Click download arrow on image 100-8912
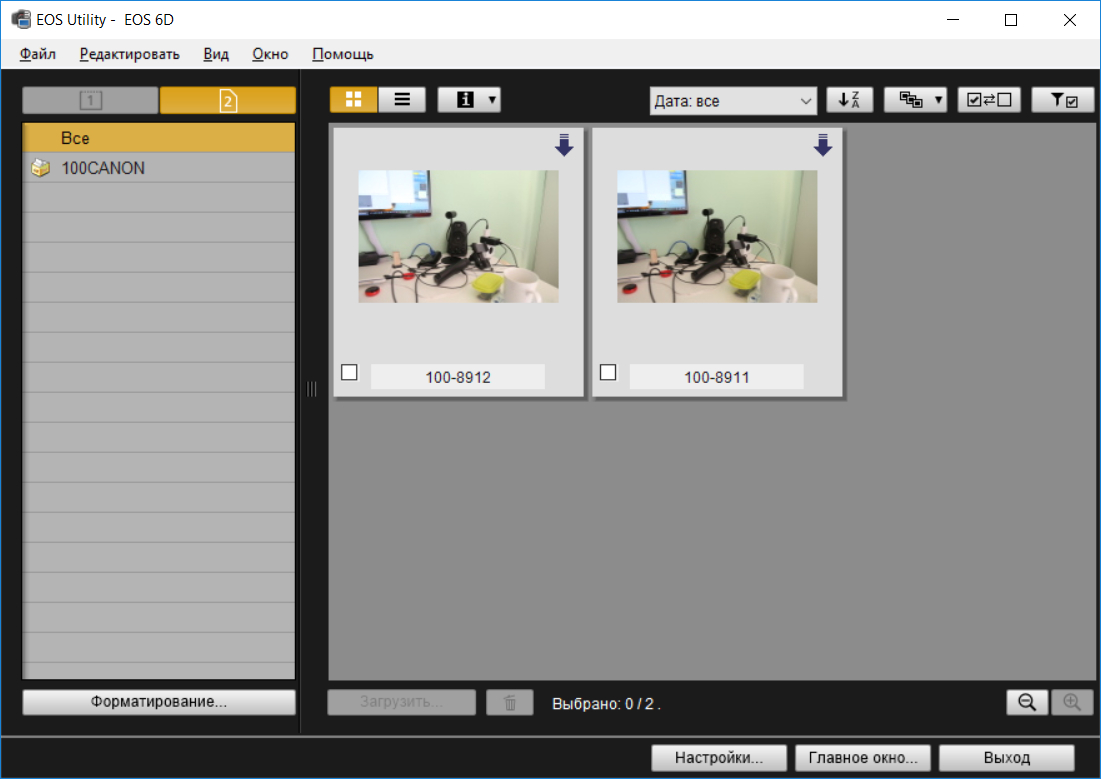The image size is (1101, 779). point(564,145)
